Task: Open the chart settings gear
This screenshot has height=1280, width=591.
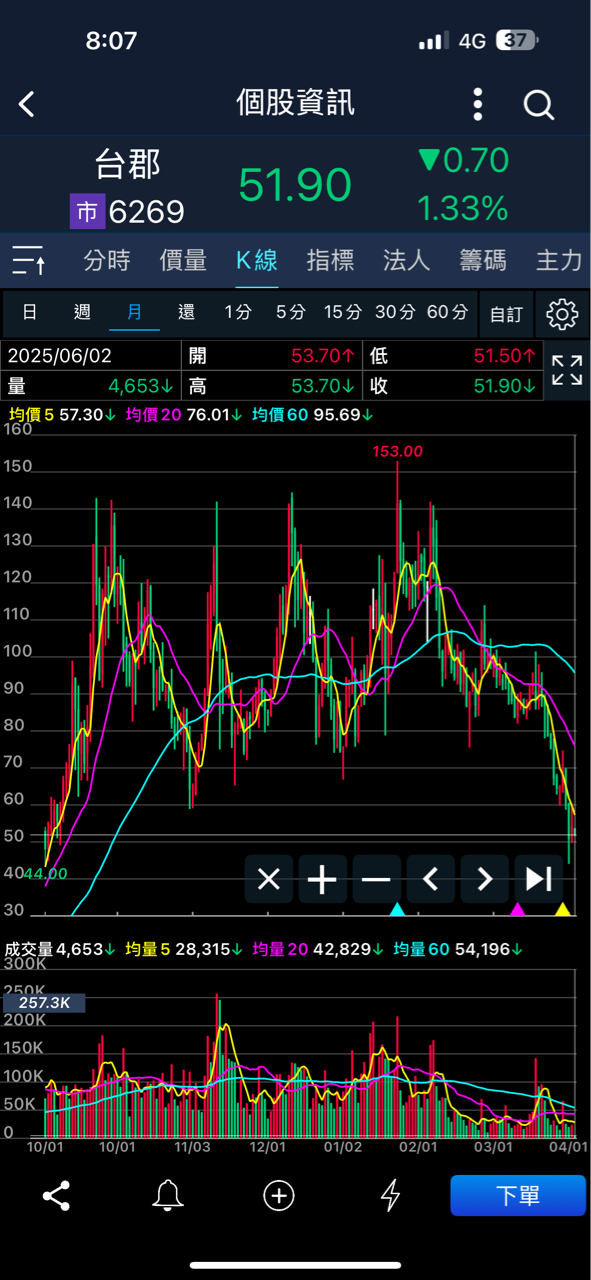Action: [562, 314]
